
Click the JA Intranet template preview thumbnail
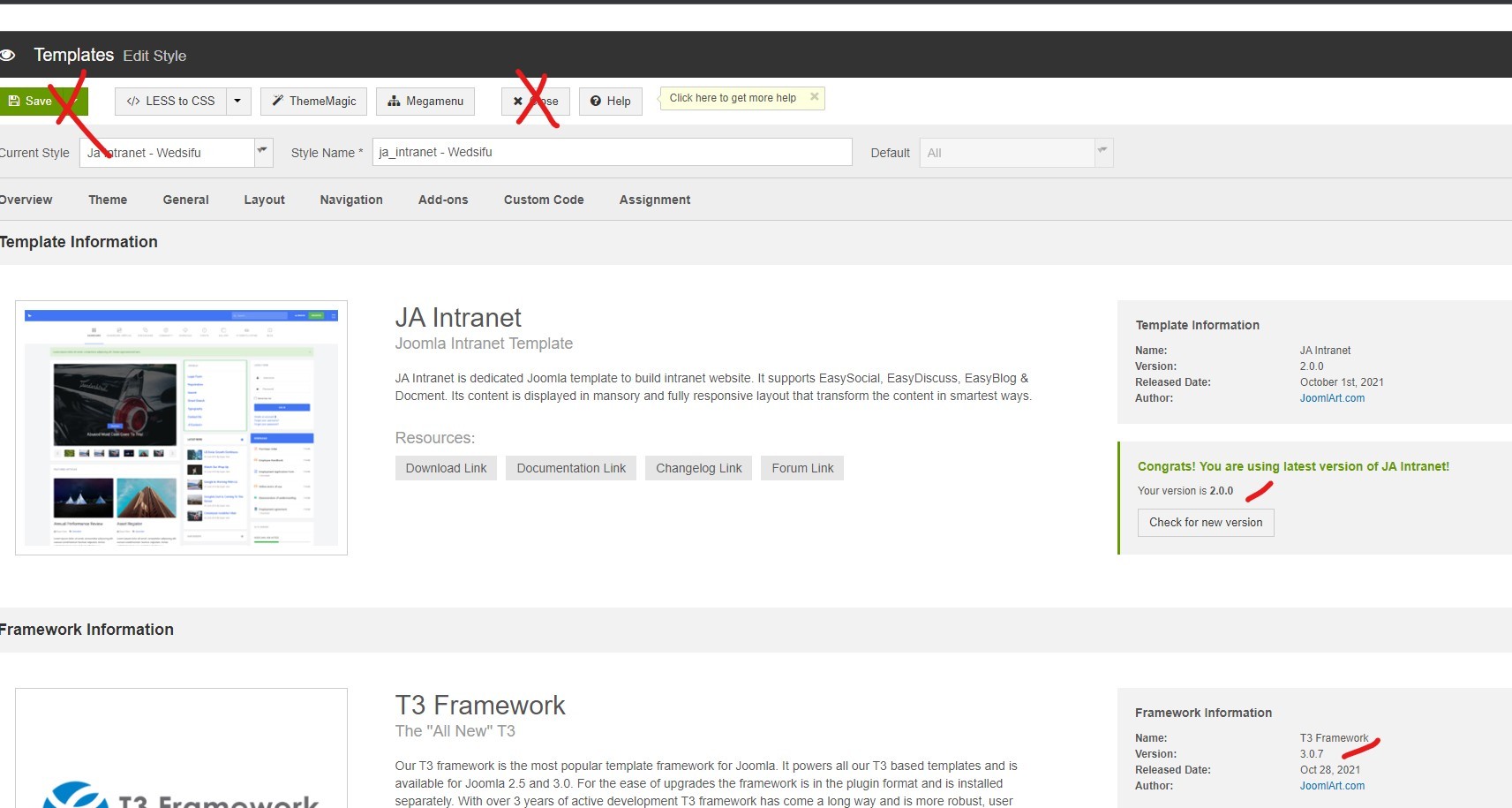(181, 427)
